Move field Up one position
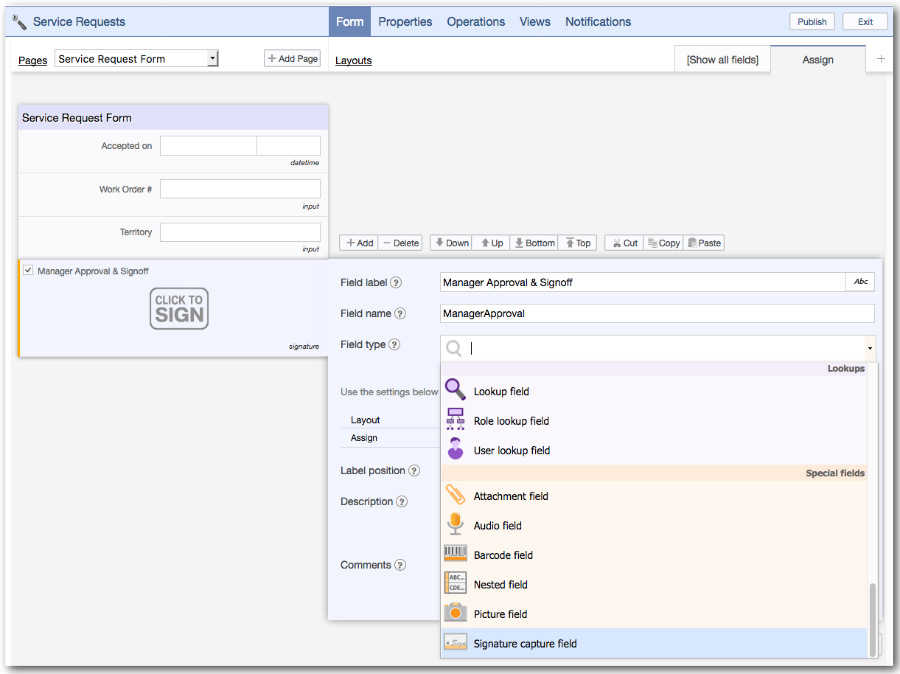900x674 pixels. point(492,243)
